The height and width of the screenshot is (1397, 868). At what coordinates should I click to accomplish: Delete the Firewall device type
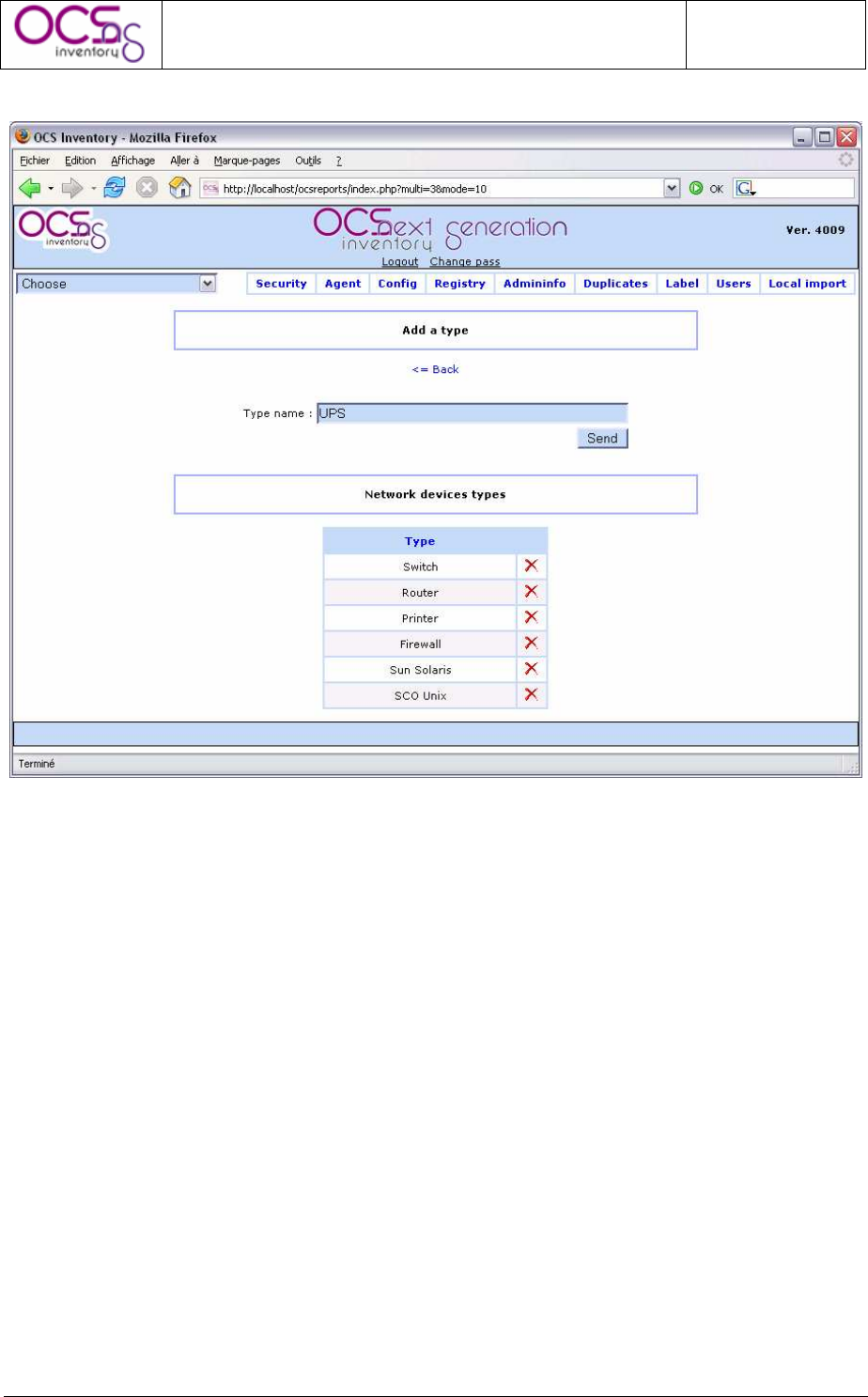[531, 644]
